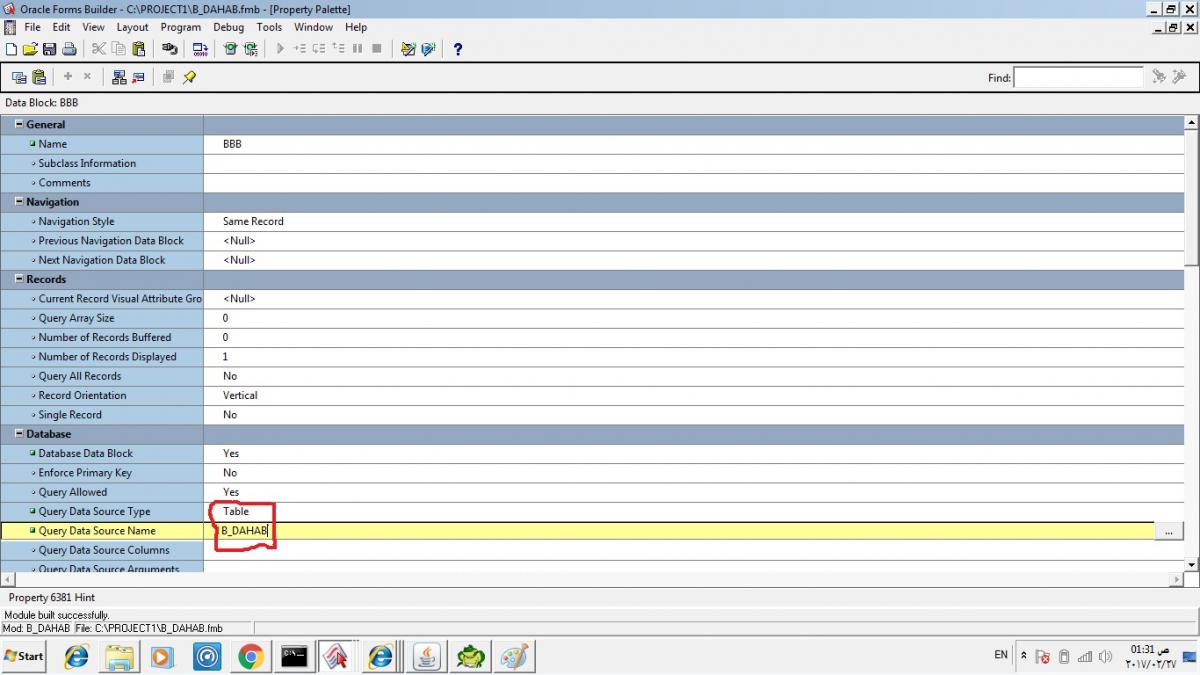Click the ellipsis button for Query Data Source Name

coord(1167,532)
